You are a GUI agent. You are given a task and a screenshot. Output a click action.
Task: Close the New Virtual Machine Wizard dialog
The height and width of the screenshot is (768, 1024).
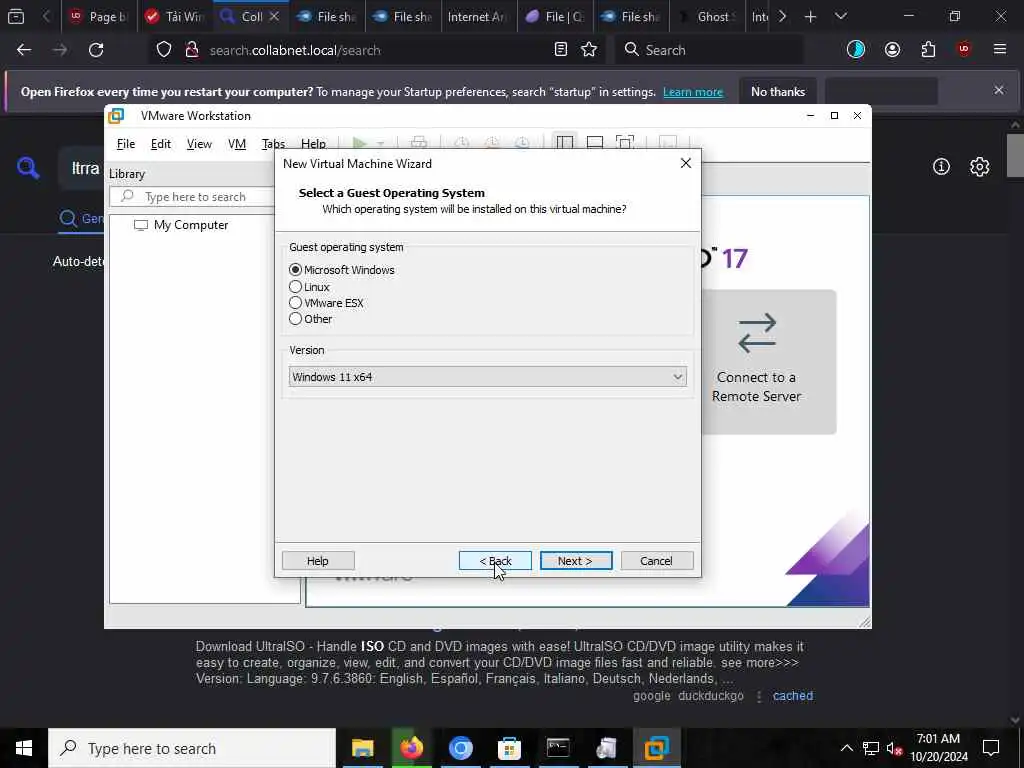tap(686, 163)
